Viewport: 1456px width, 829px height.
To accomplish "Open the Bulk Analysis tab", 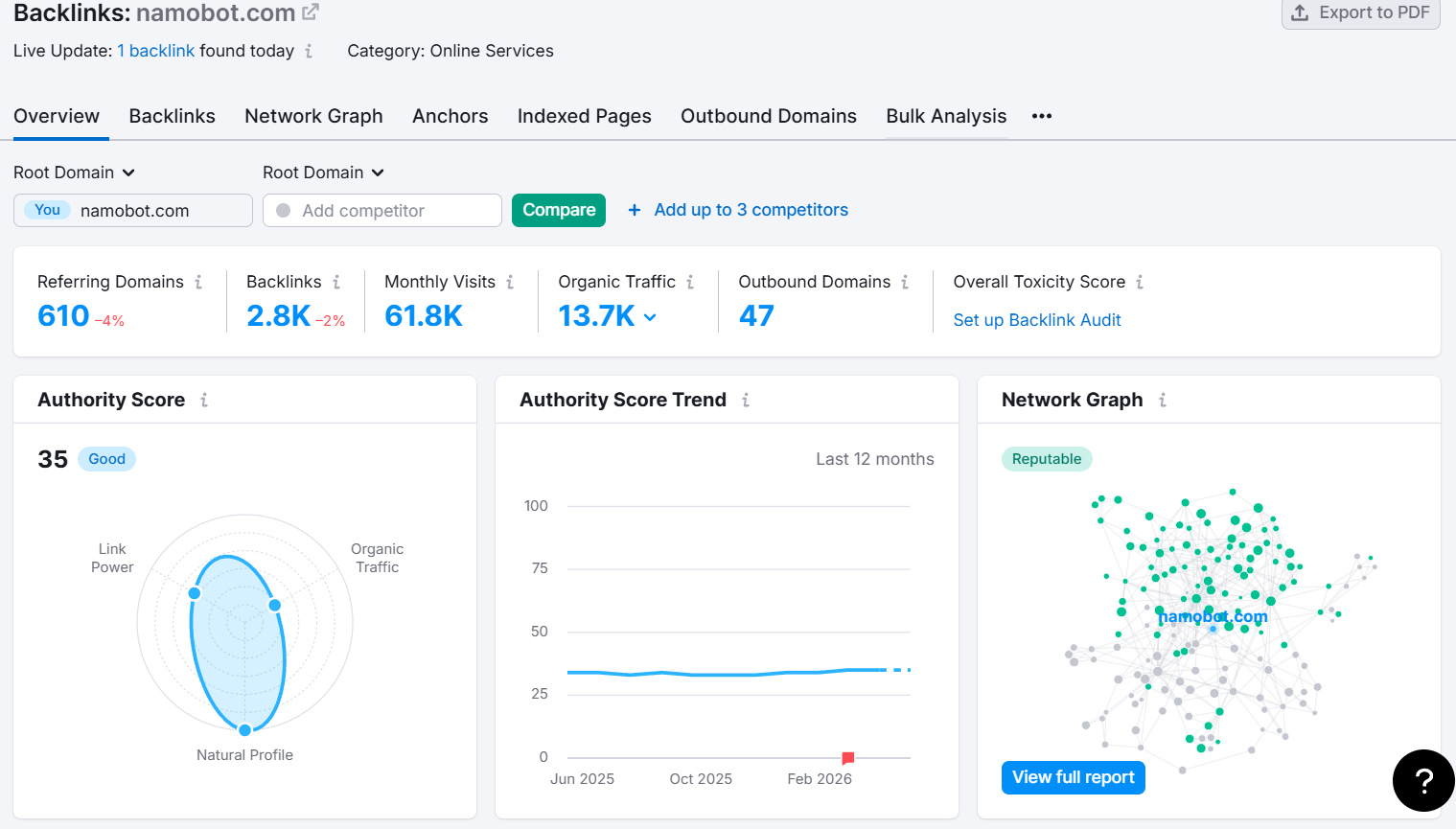I will pyautogui.click(x=946, y=116).
